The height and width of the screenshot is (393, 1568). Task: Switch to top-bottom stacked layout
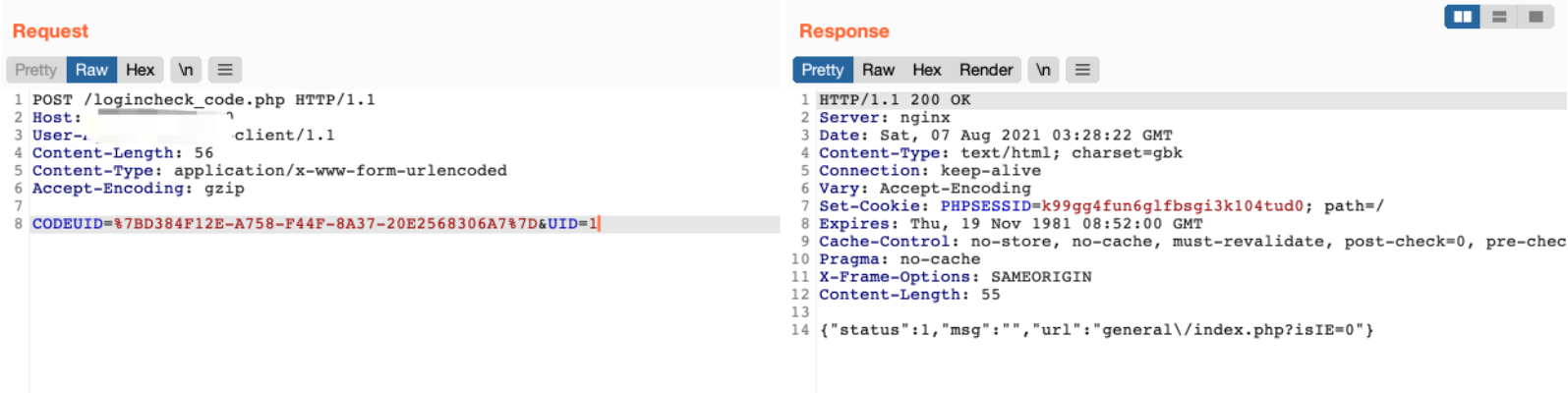[x=1499, y=17]
